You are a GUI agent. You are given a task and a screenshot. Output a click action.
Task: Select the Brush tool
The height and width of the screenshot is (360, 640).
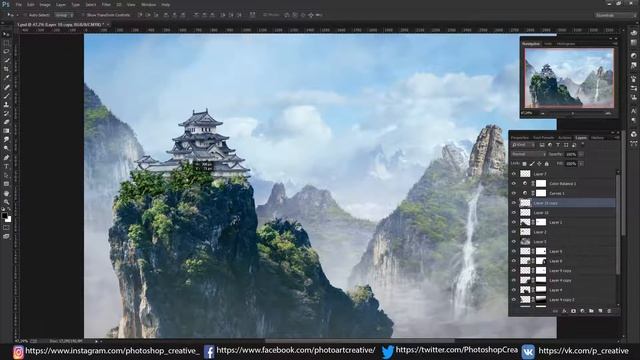(x=6, y=96)
